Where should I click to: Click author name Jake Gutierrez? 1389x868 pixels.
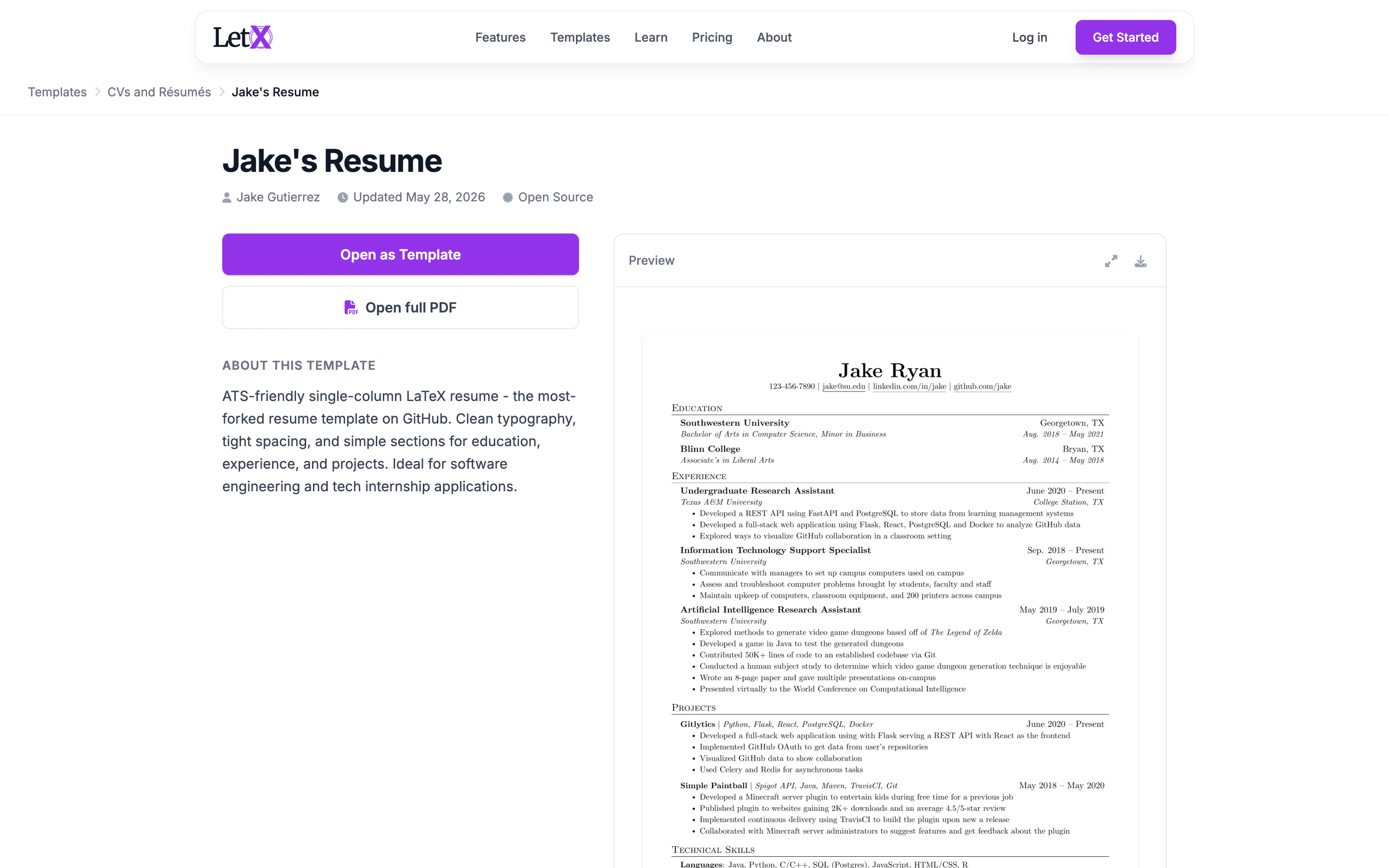click(x=278, y=197)
